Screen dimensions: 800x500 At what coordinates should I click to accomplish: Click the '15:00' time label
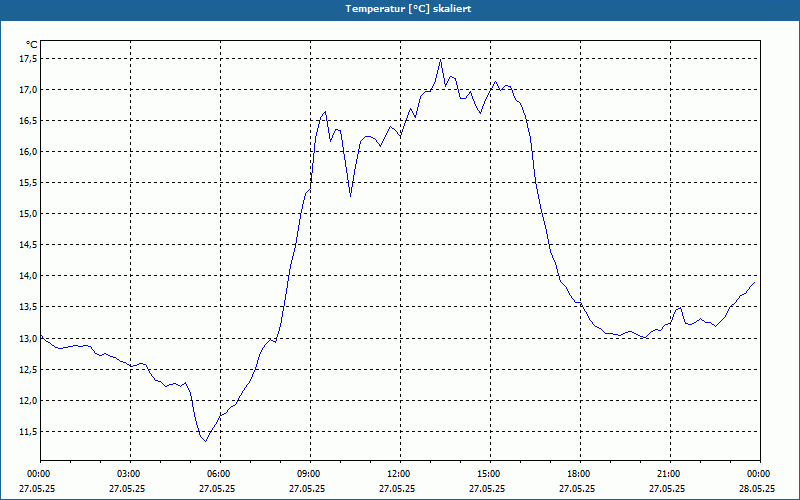[x=490, y=474]
